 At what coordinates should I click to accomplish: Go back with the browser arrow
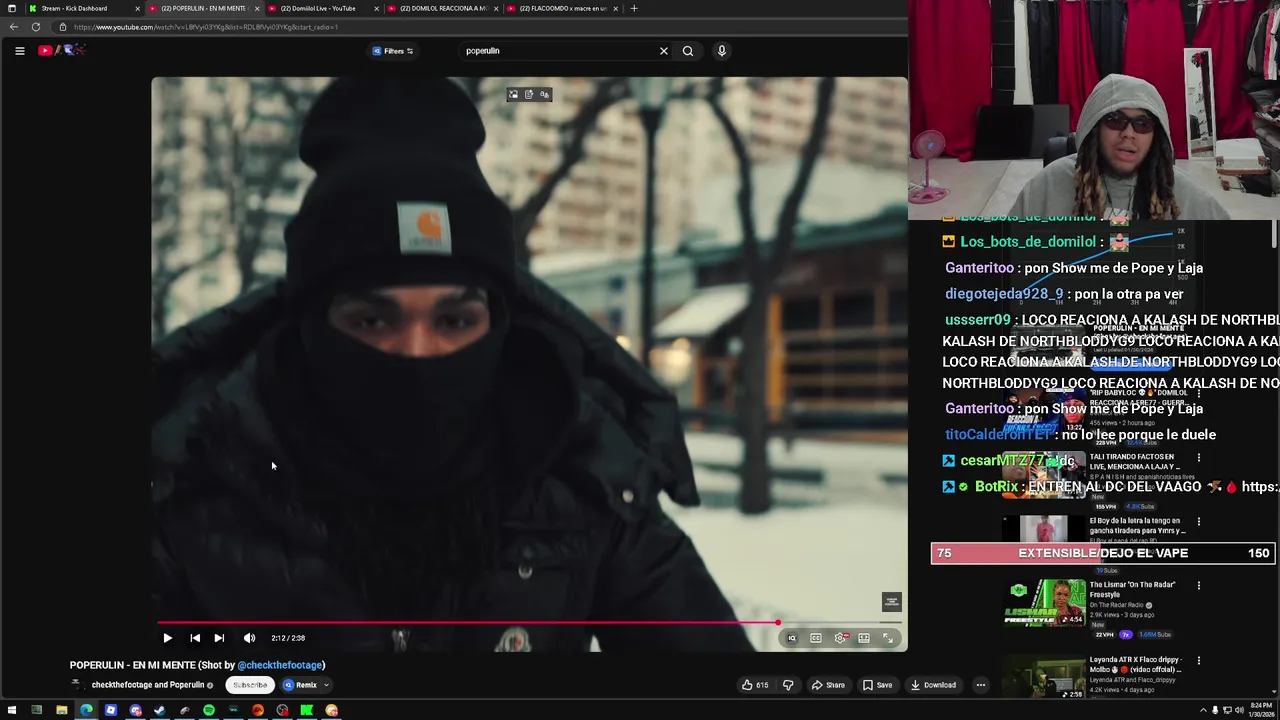[14, 27]
